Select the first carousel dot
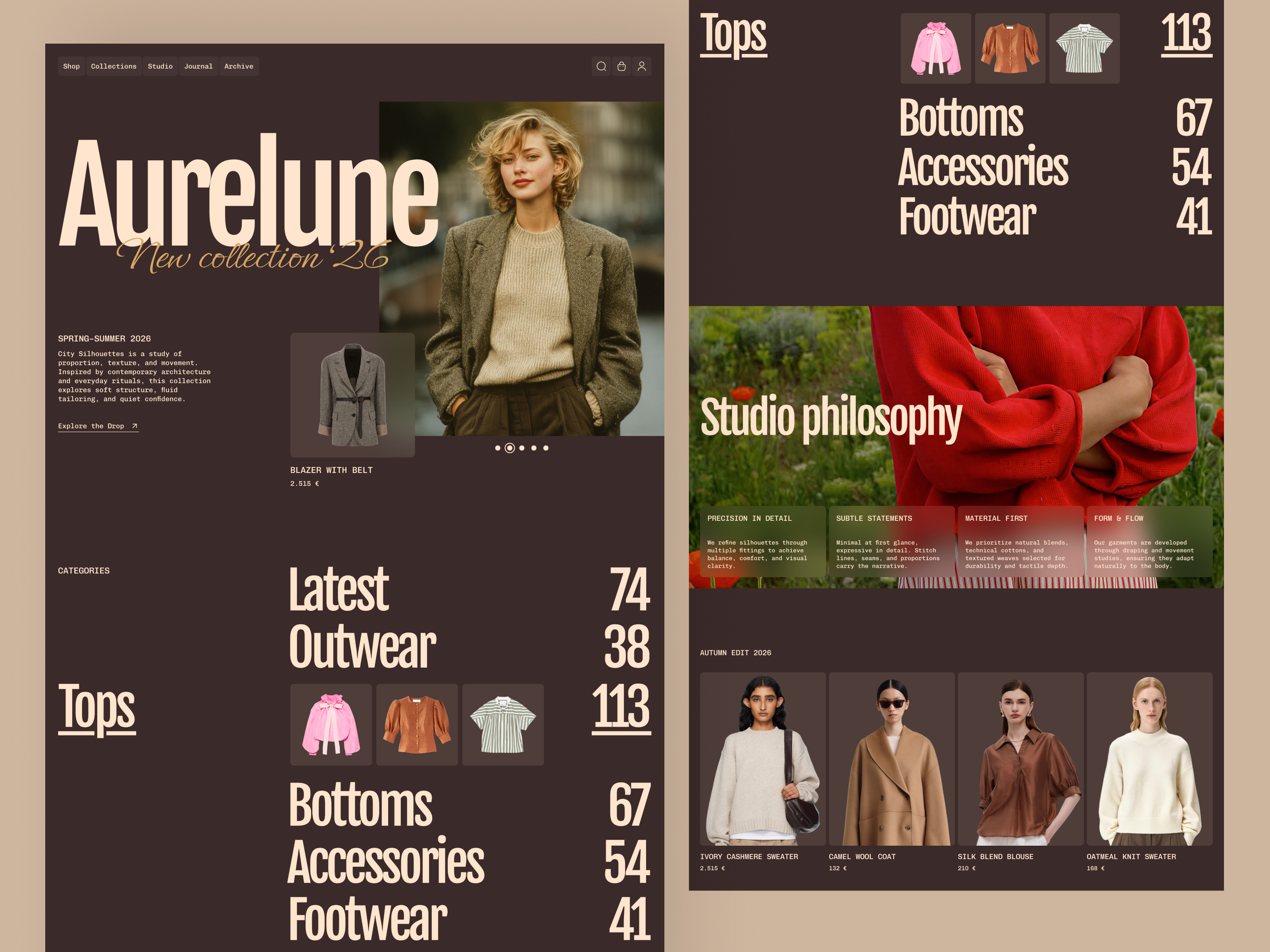Screen dimensions: 1270x952 [498, 448]
